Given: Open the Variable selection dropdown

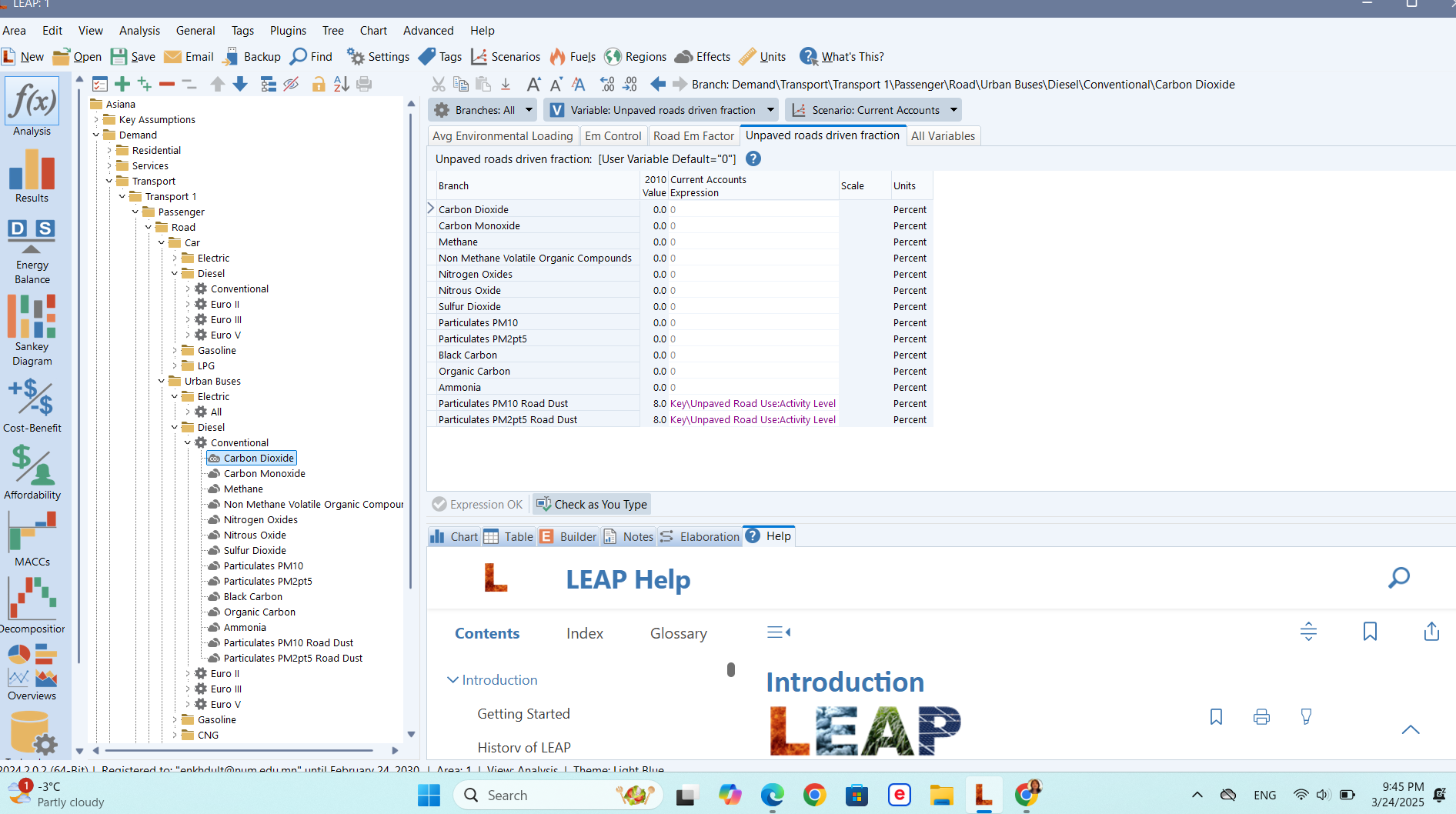Looking at the screenshot, I should (x=661, y=110).
